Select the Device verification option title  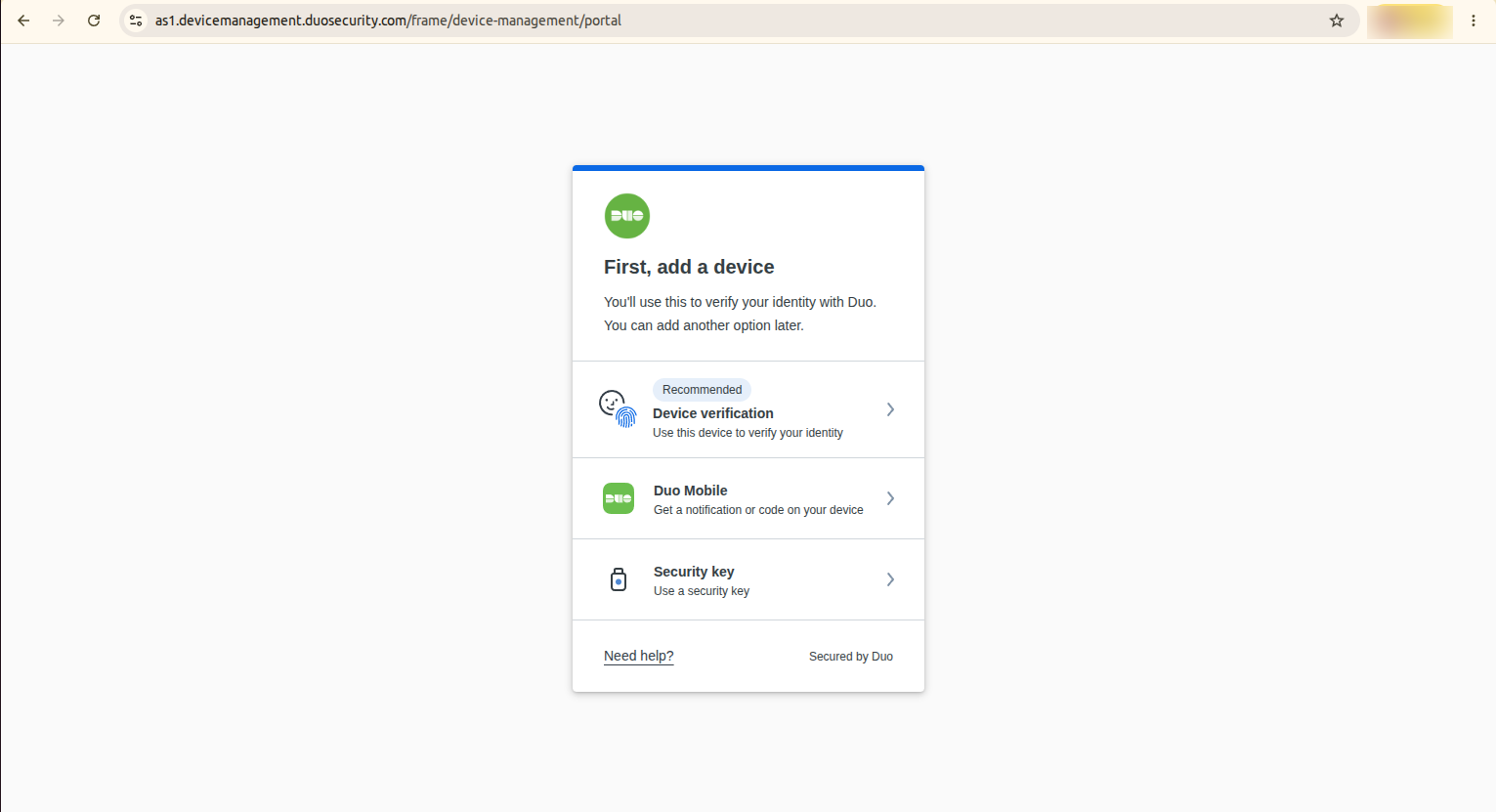[713, 413]
